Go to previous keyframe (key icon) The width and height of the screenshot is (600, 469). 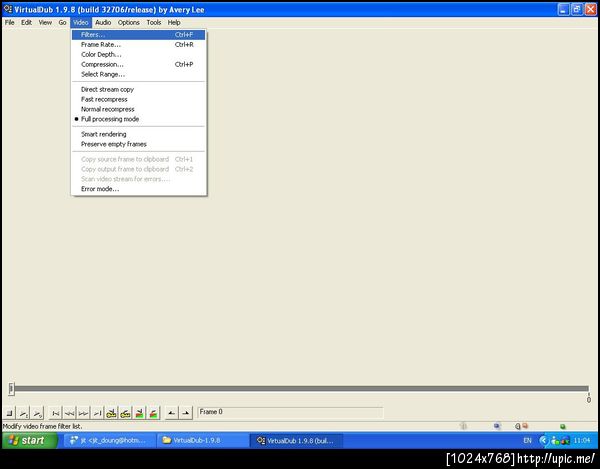pos(111,413)
